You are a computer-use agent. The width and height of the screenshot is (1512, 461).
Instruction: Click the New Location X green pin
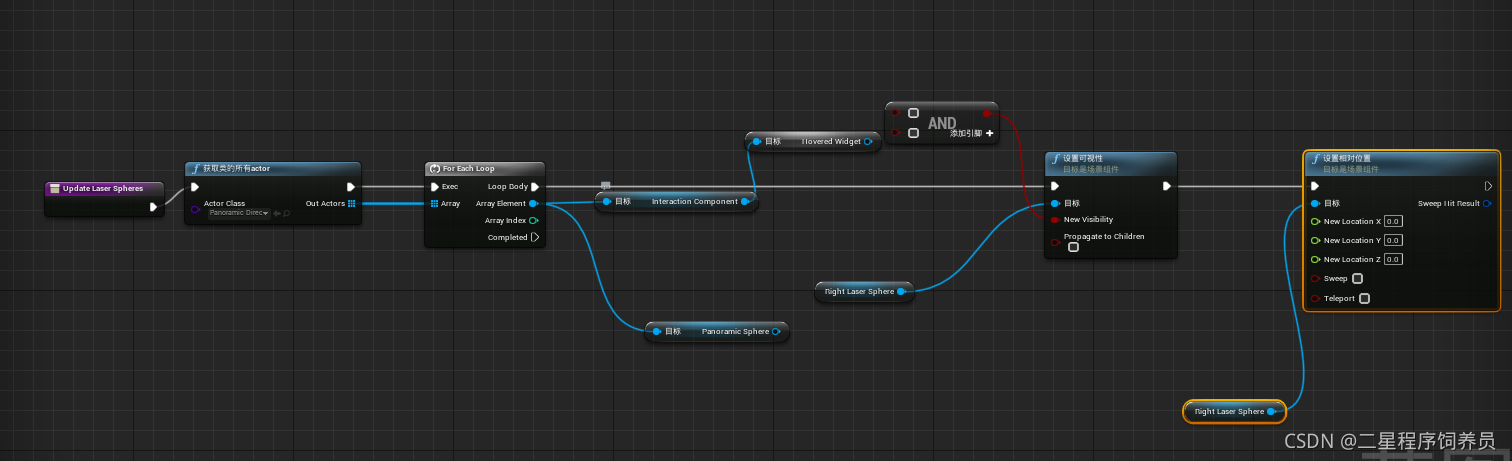click(x=1315, y=221)
